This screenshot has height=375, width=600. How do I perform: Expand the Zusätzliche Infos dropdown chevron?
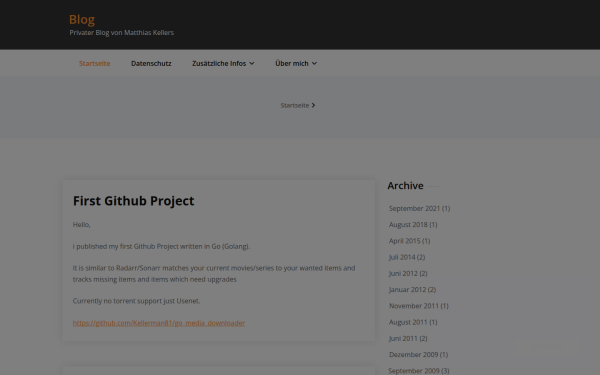click(252, 64)
